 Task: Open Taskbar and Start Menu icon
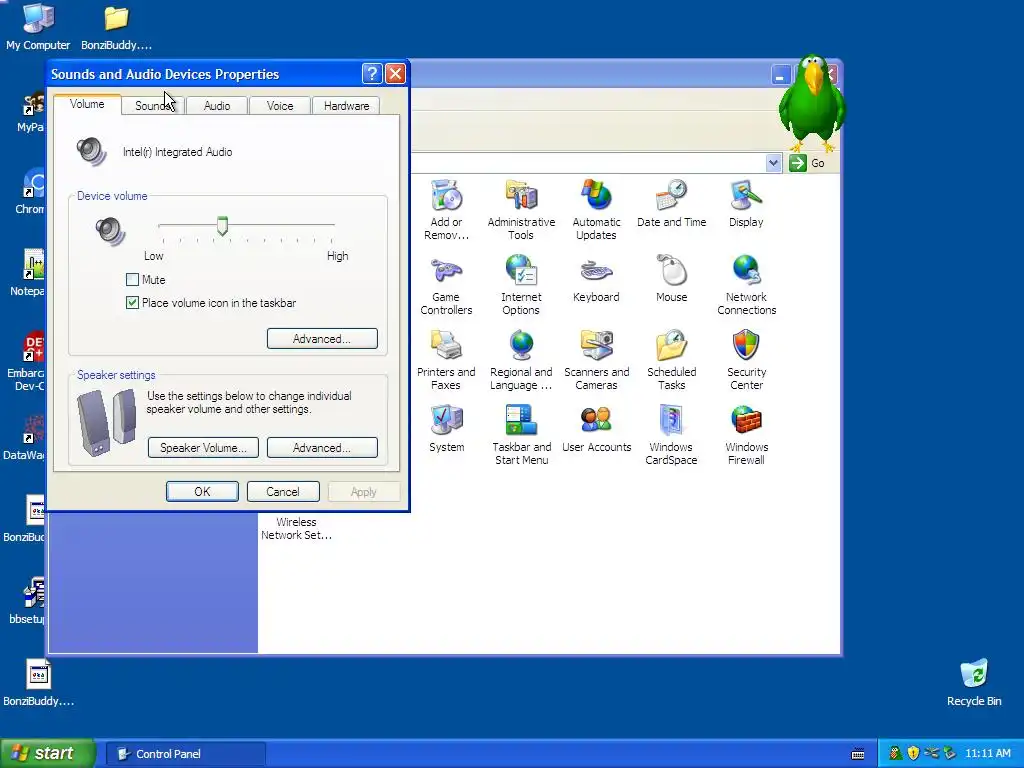(521, 435)
